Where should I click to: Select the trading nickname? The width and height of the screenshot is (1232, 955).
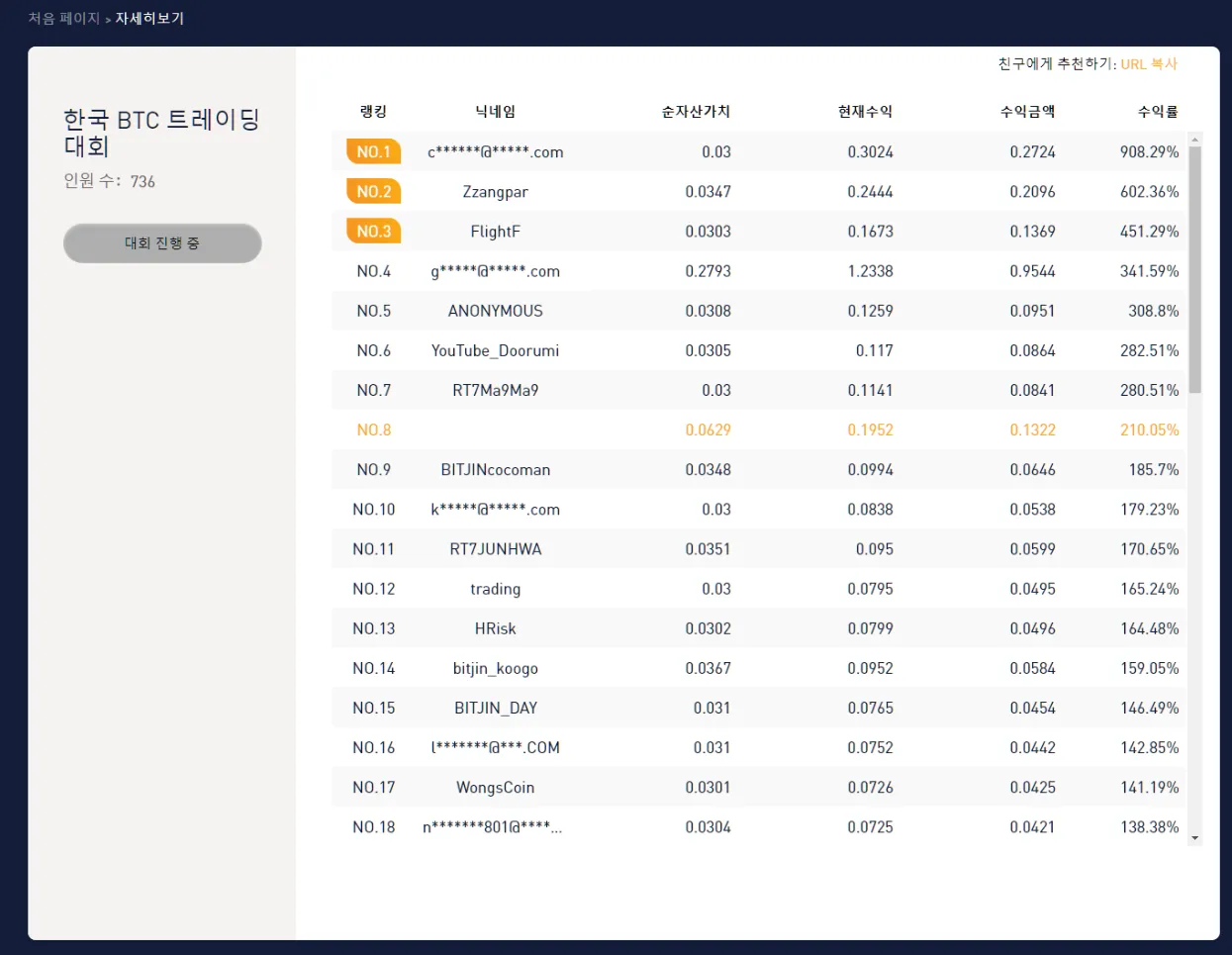496,589
